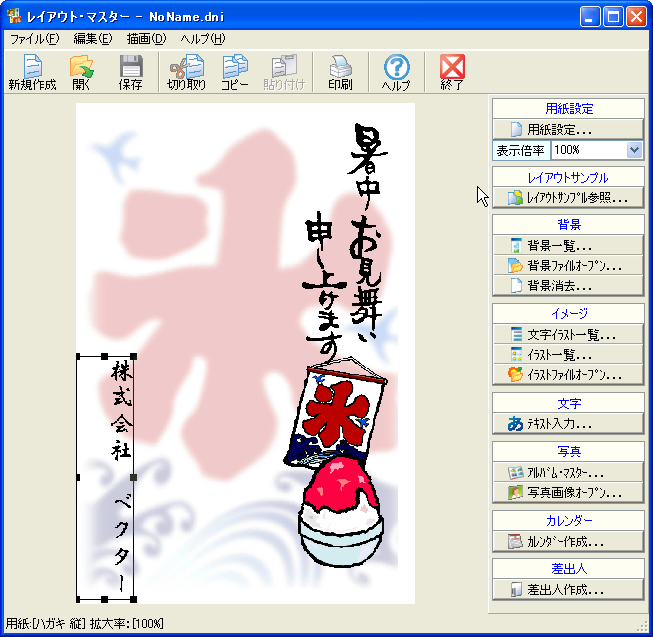The width and height of the screenshot is (653, 637).
Task: Click the top-middle handle of the text box
Action: pyautogui.click(x=105, y=356)
